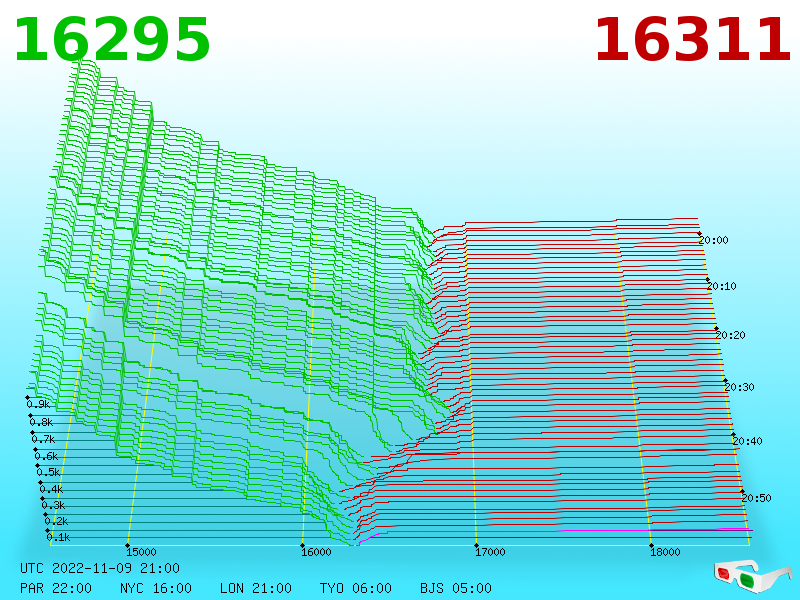Image resolution: width=800 pixels, height=600 pixels.
Task: Select the 16000 price axis label
Action: pyautogui.click(x=316, y=552)
